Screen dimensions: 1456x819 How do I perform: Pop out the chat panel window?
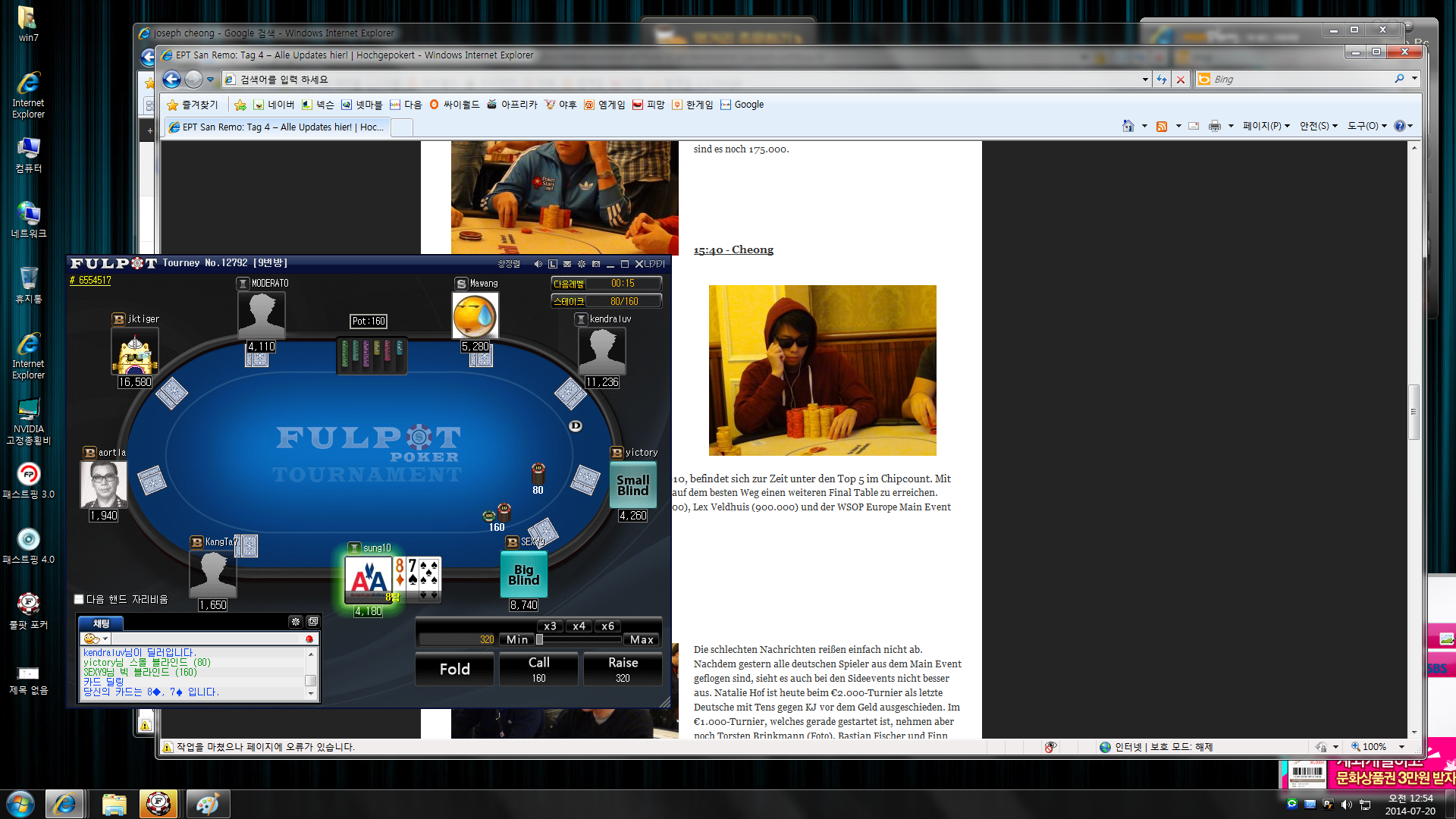tap(313, 622)
